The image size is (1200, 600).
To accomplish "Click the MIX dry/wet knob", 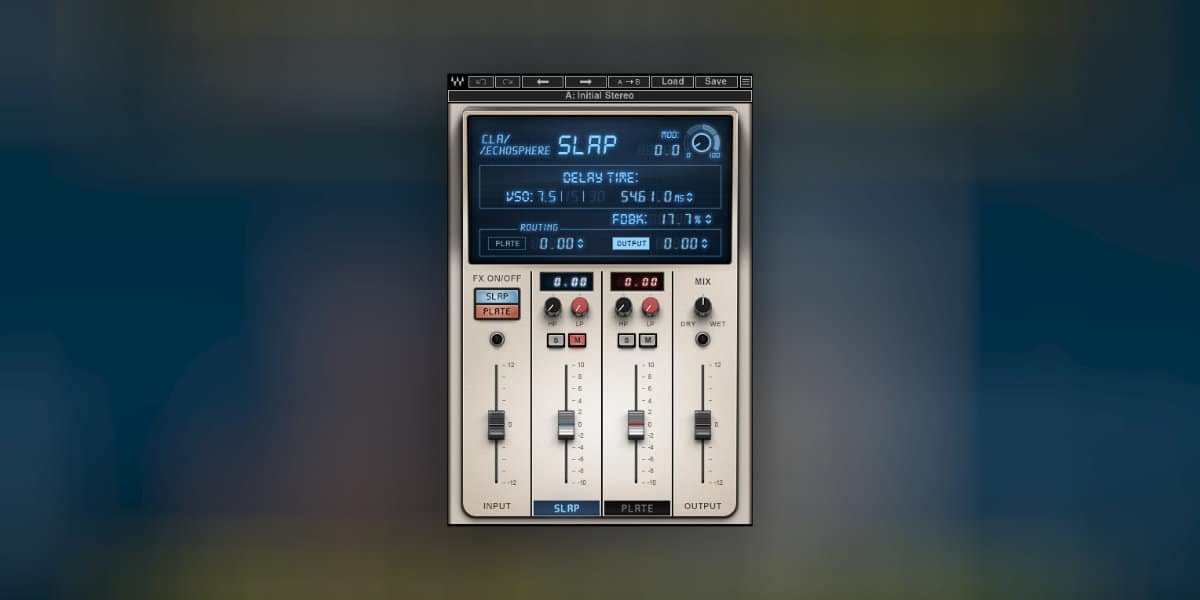I will coord(703,306).
